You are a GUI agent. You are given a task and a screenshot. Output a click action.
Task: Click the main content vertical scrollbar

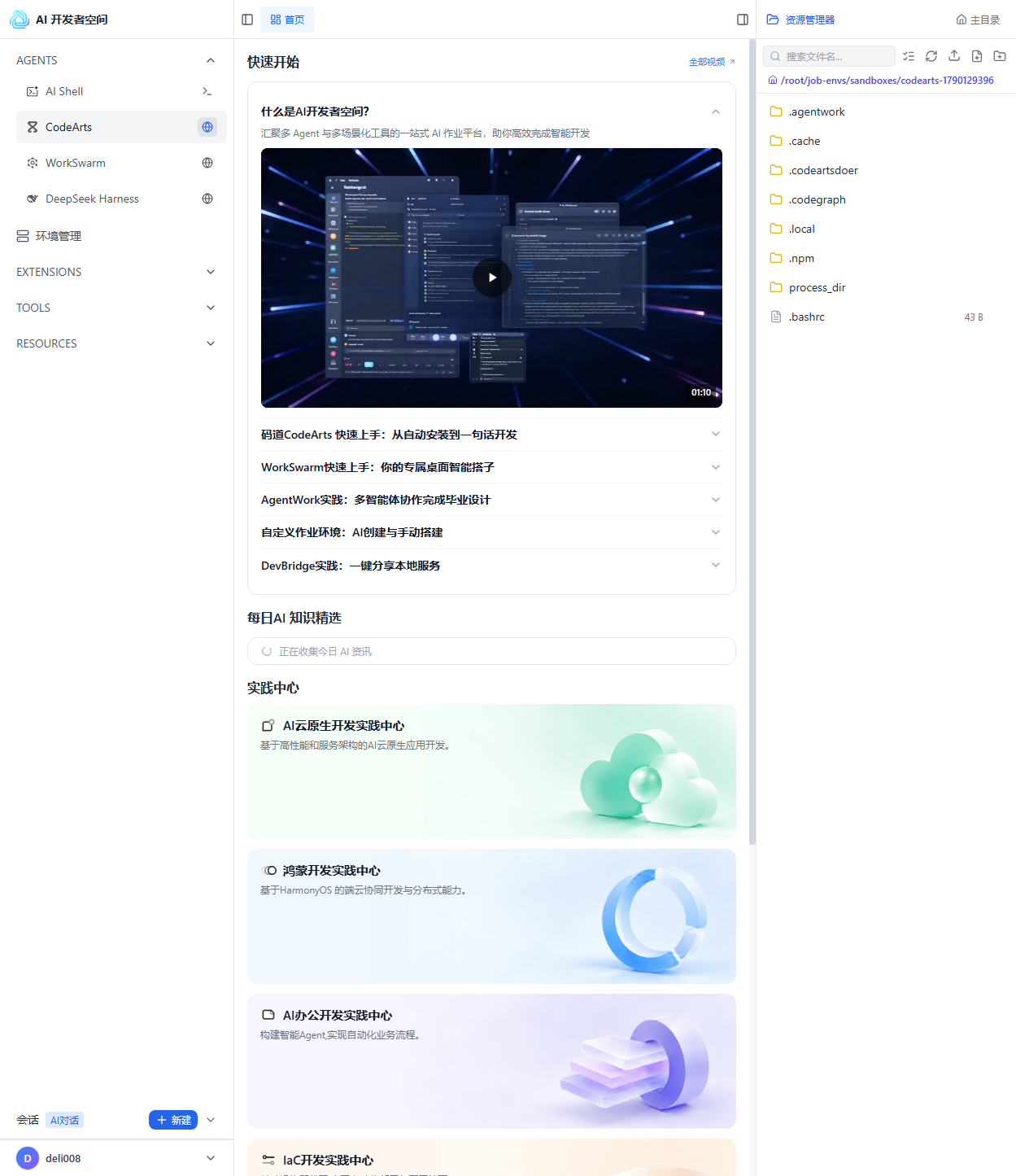coord(752,442)
